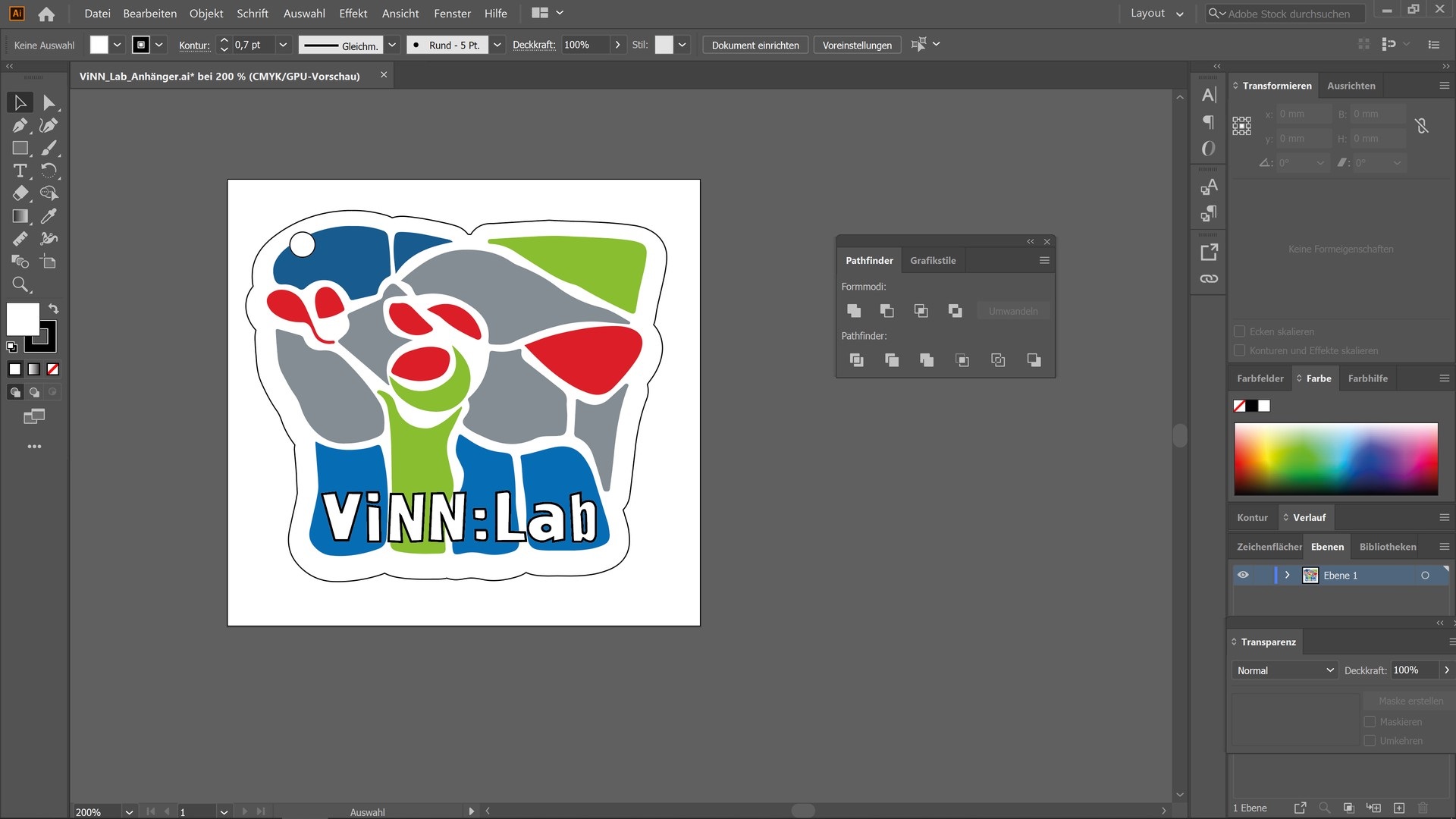Choose the Draw Normal mode
Viewport: 1456px width, 819px height.
[15, 392]
